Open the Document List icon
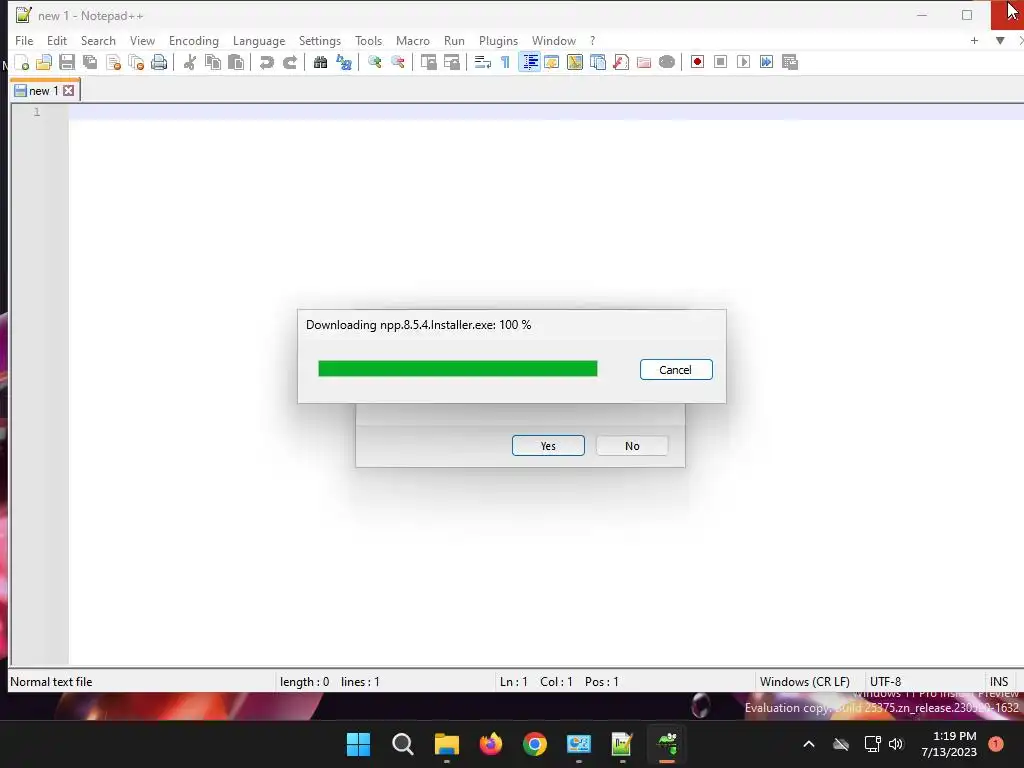 598,62
